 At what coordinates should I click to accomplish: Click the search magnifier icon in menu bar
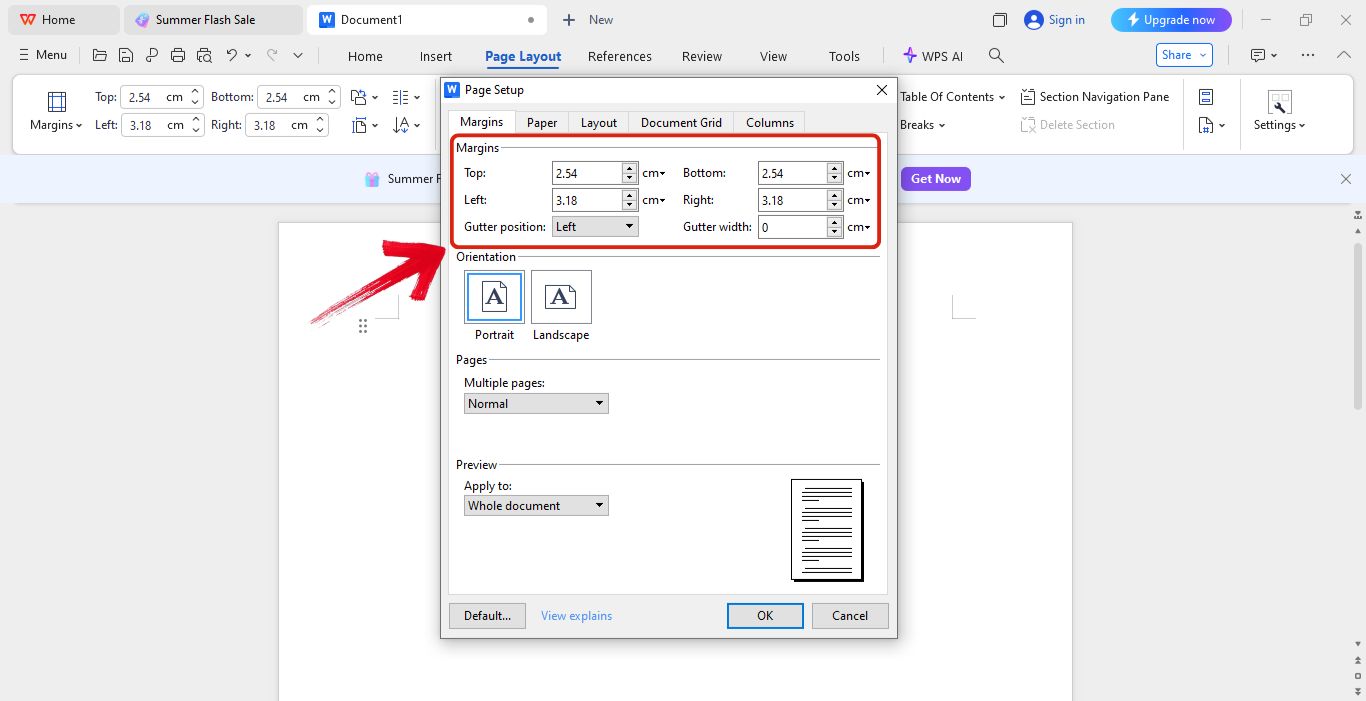pos(996,56)
